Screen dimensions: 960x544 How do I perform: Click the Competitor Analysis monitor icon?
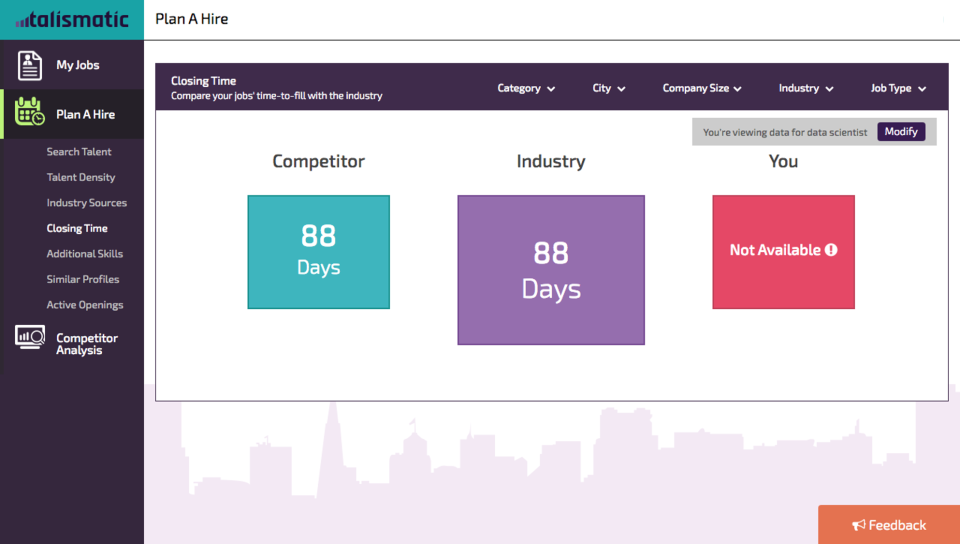click(30, 337)
